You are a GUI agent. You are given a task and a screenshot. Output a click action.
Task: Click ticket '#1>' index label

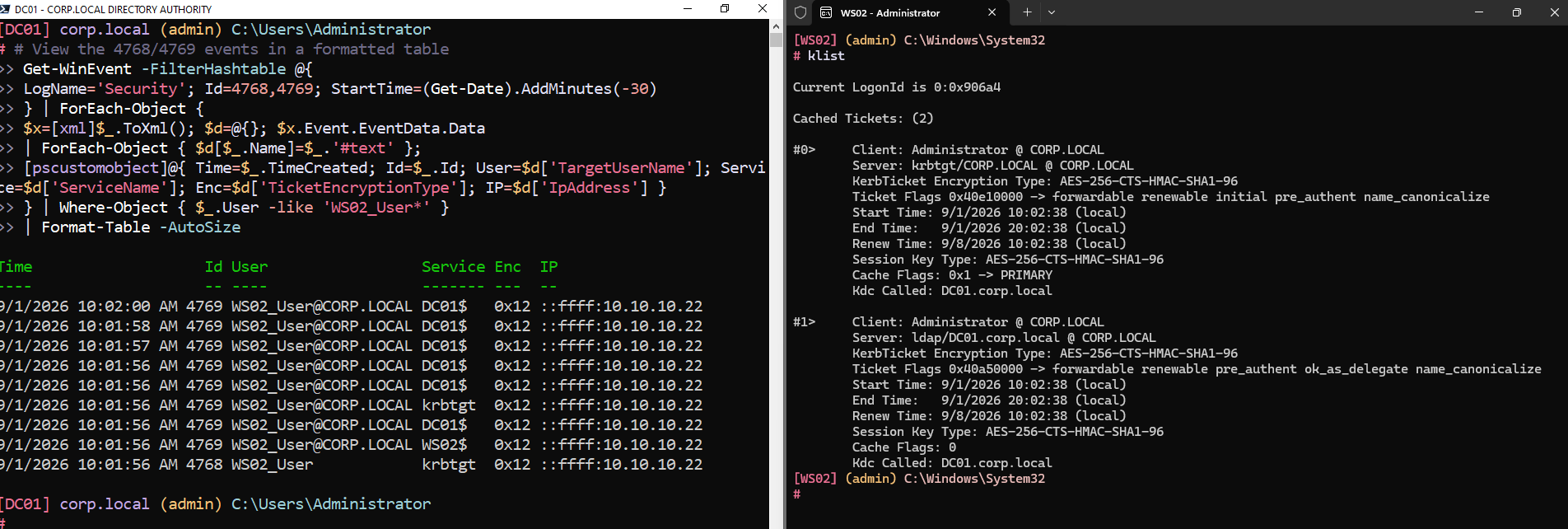(804, 322)
